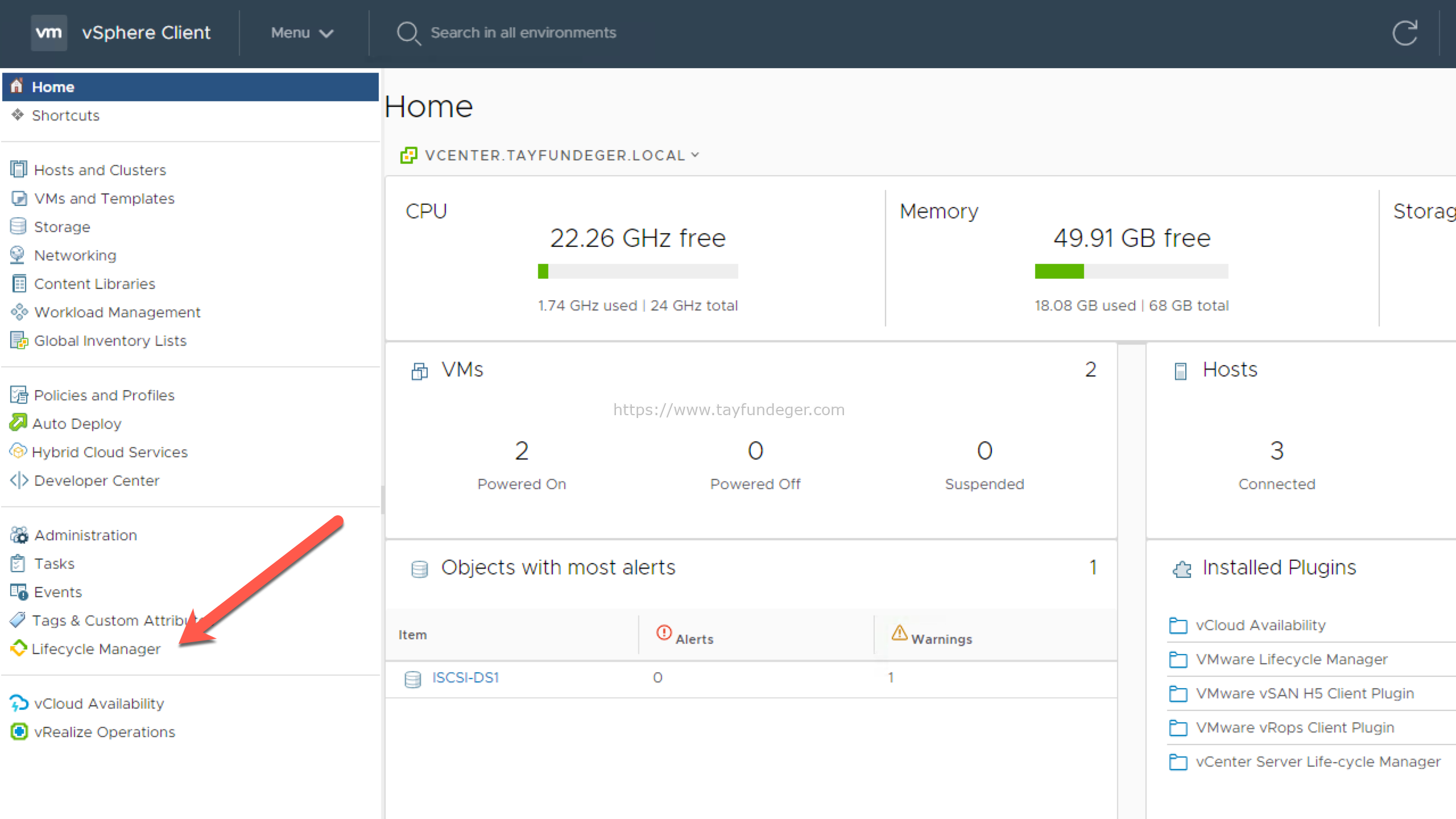
Task: Click the Policies and Profiles icon
Action: 19,395
